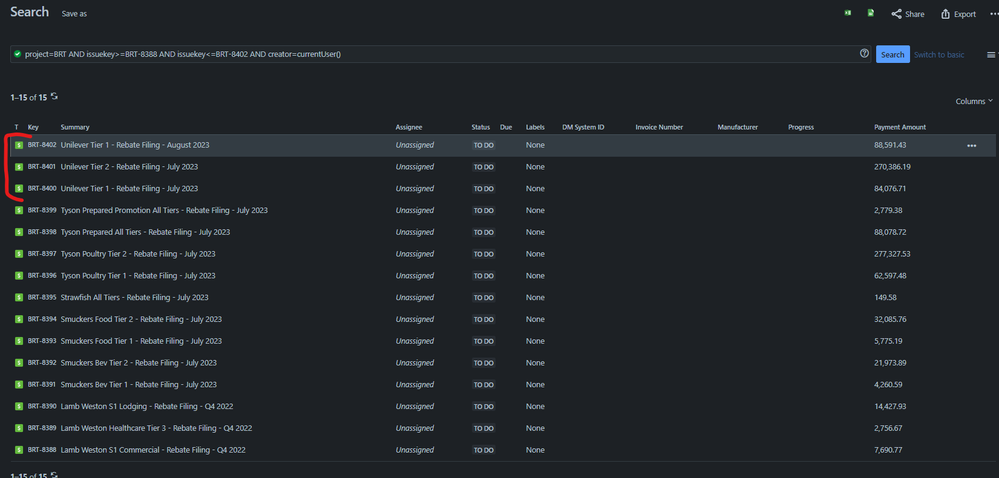Image resolution: width=999 pixels, height=478 pixels.
Task: Click the issue type icon for BRT-8402
Action: 19,145
